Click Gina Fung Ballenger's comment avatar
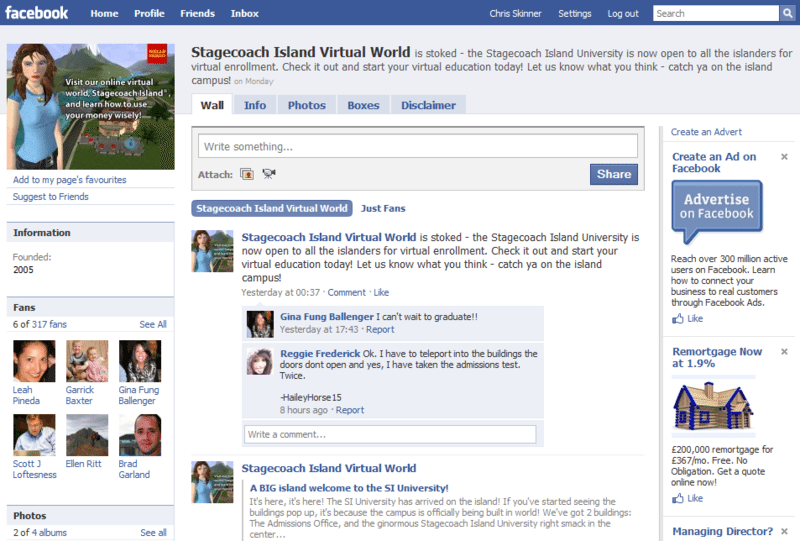This screenshot has width=800, height=541. pyautogui.click(x=260, y=324)
